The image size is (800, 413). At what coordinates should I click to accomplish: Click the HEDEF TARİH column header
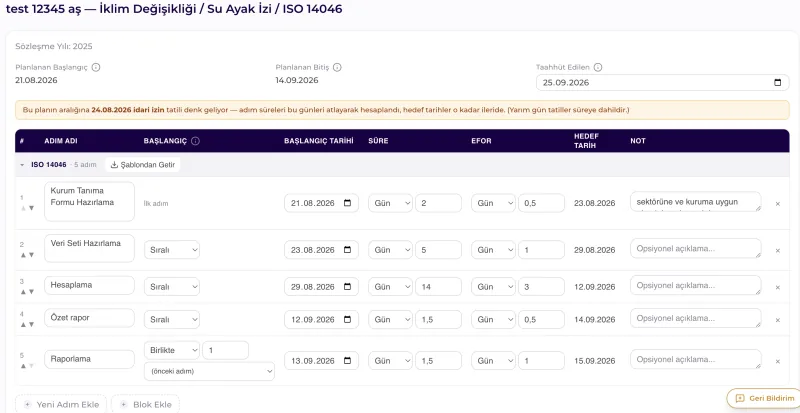pyautogui.click(x=586, y=141)
